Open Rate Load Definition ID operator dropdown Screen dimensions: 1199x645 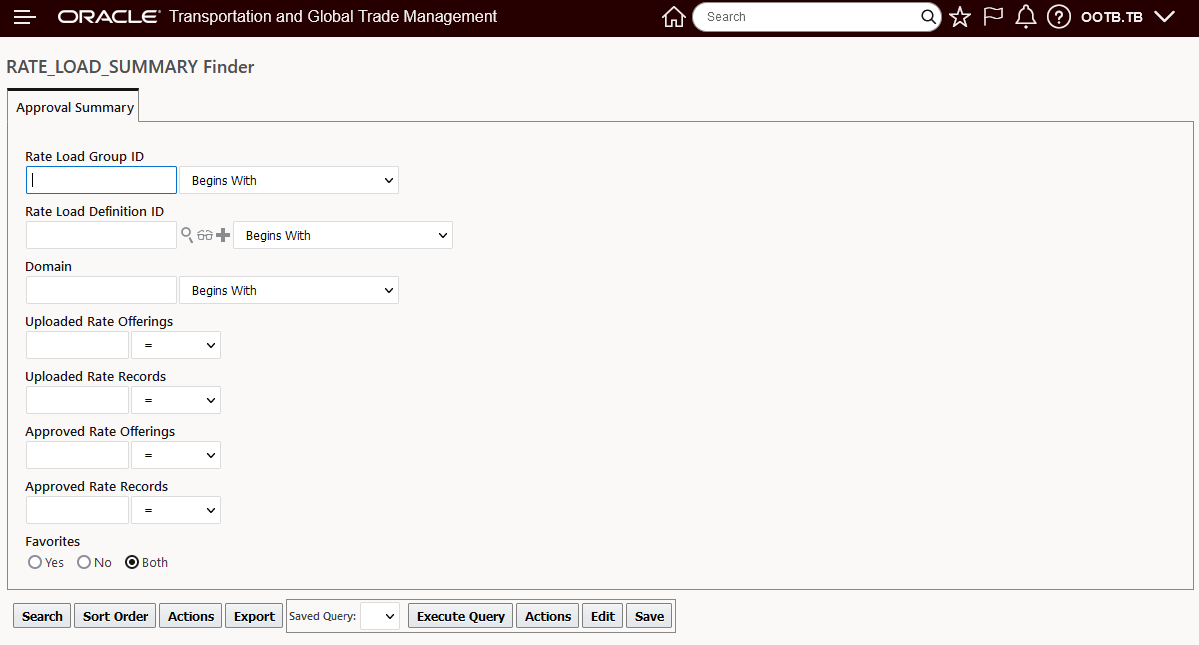coord(343,235)
